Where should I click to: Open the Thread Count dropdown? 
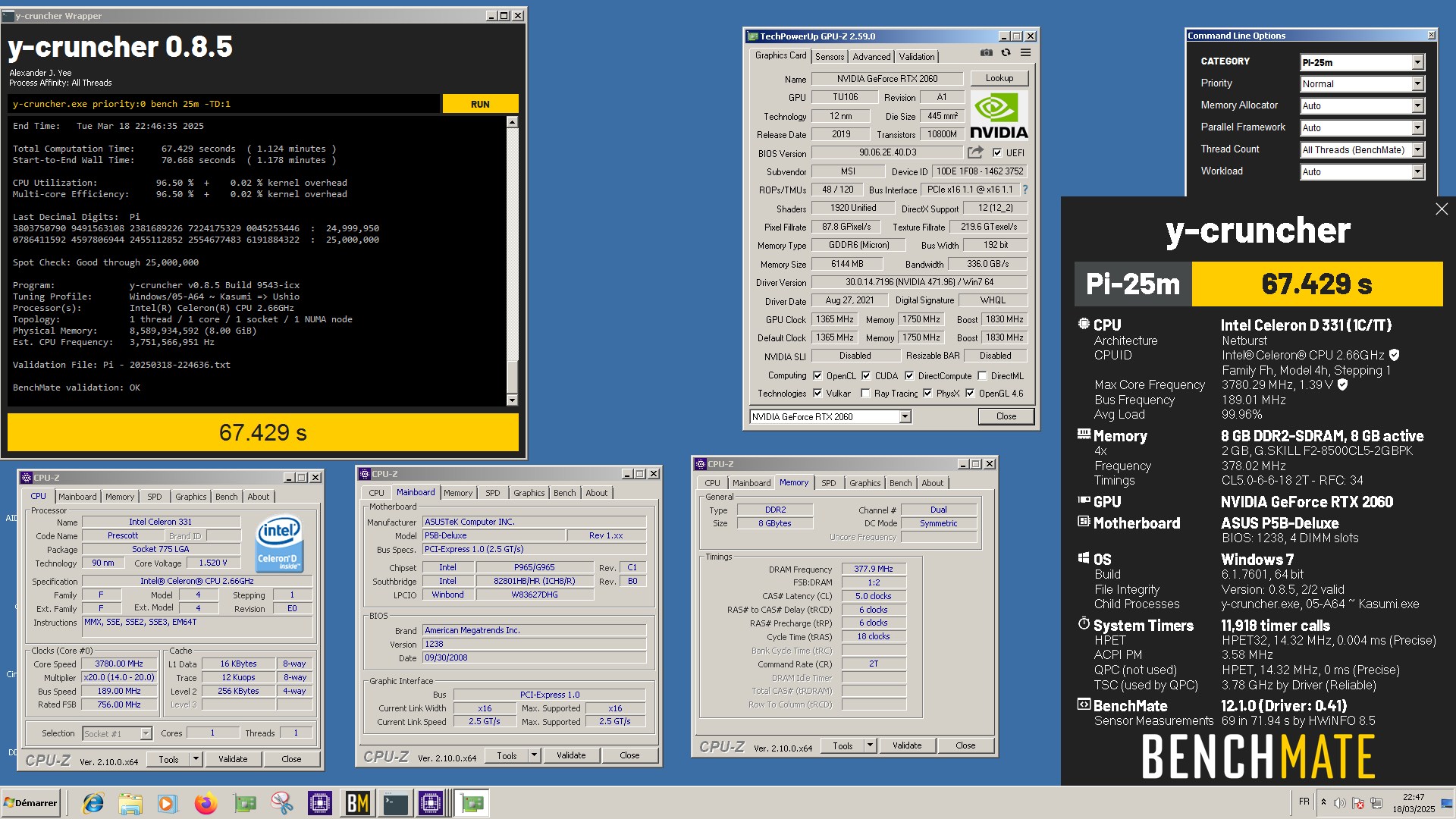pos(1362,150)
